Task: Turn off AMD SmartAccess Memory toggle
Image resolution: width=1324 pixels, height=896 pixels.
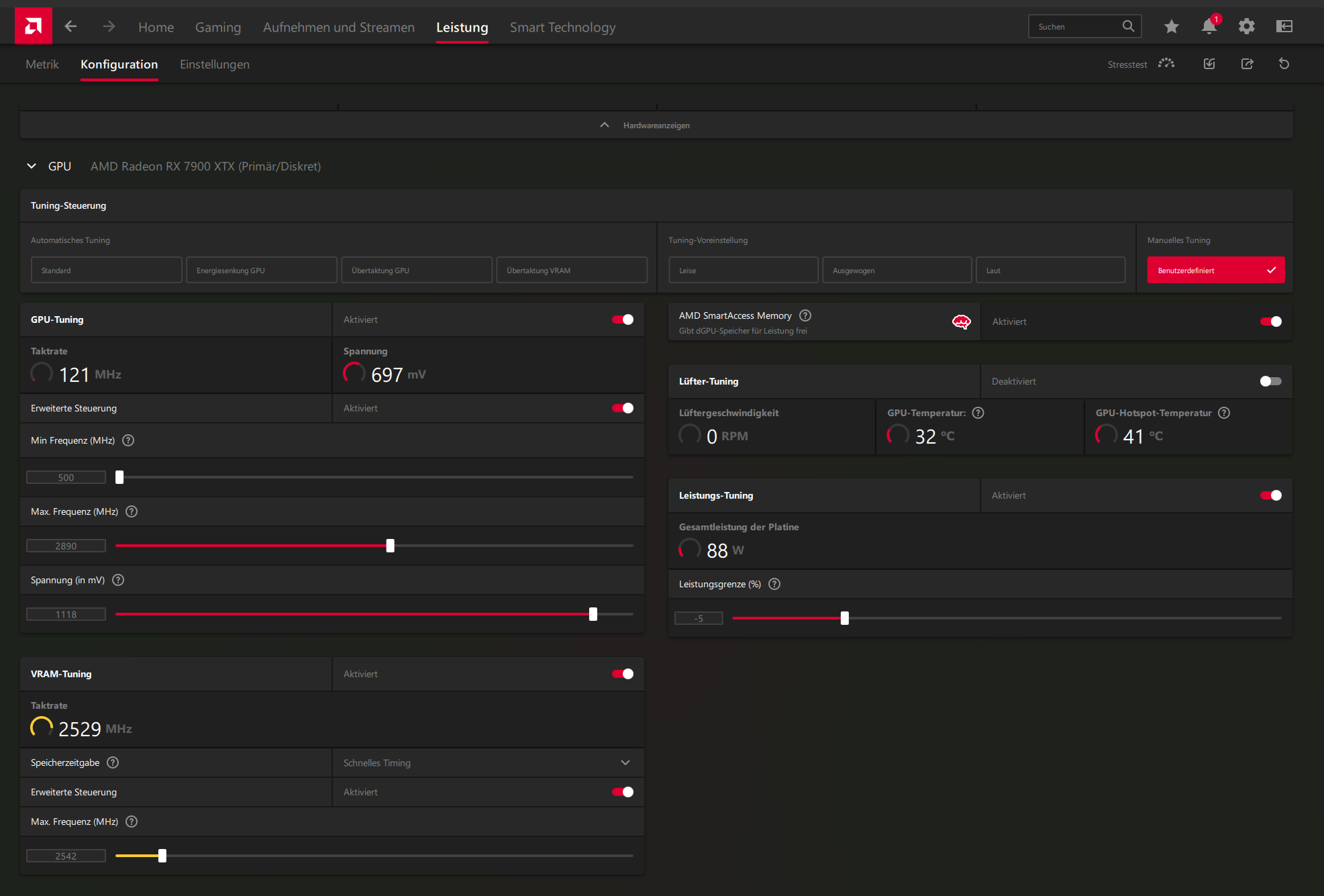Action: point(1270,321)
